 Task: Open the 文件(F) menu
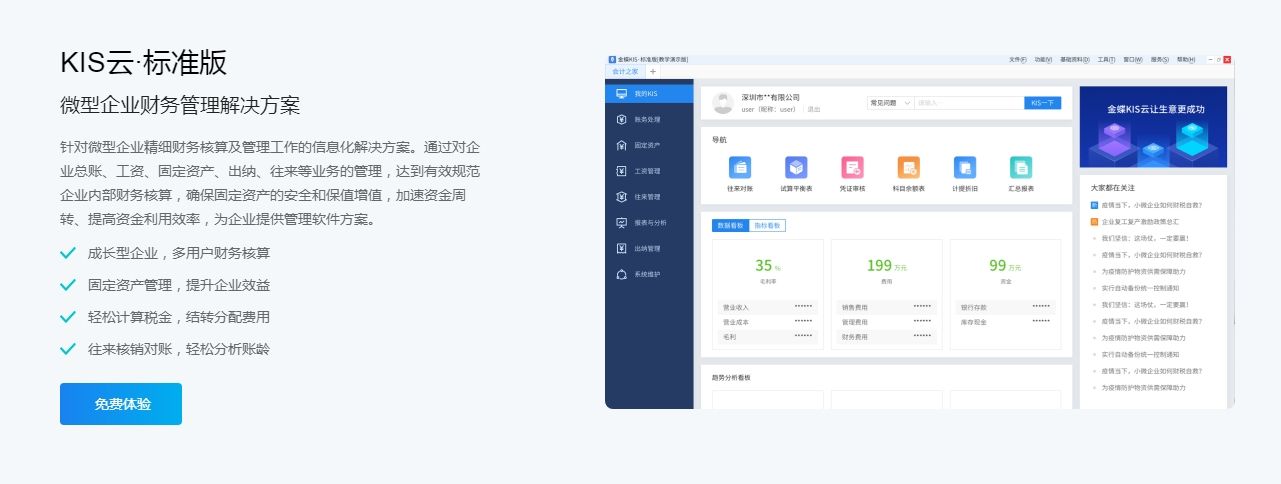coord(1017,60)
